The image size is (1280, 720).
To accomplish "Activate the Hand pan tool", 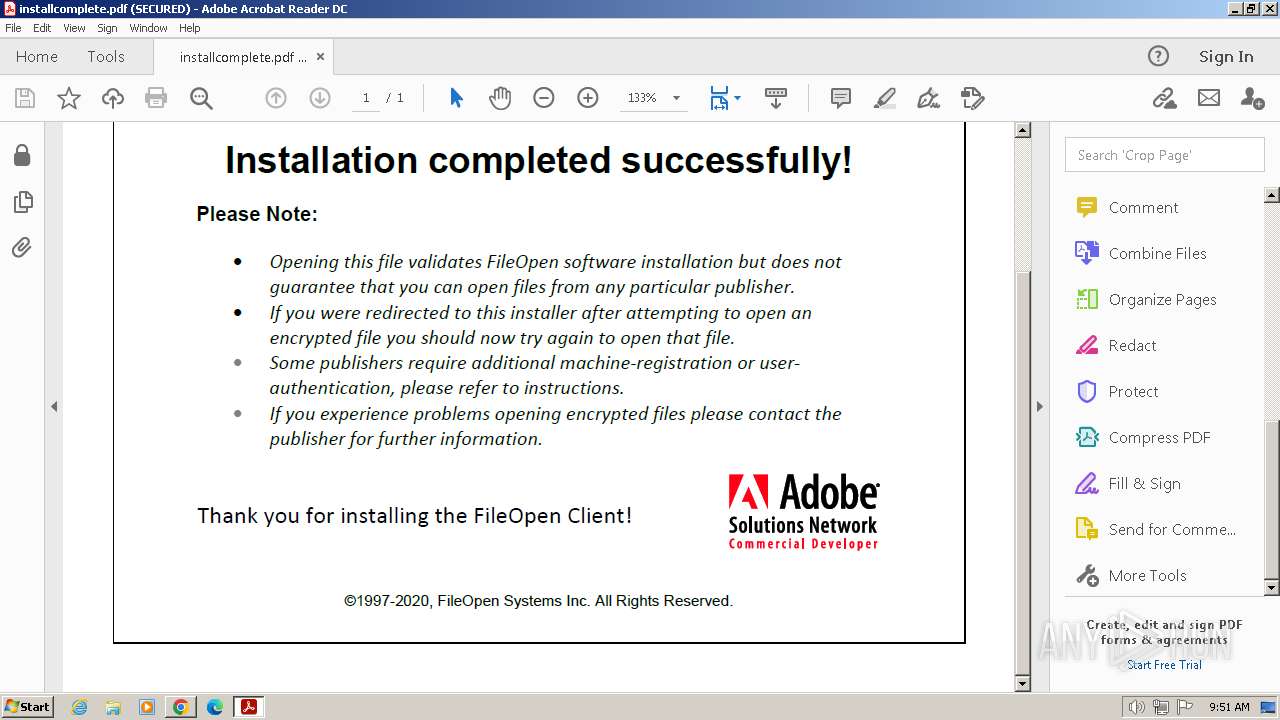I will click(x=500, y=98).
